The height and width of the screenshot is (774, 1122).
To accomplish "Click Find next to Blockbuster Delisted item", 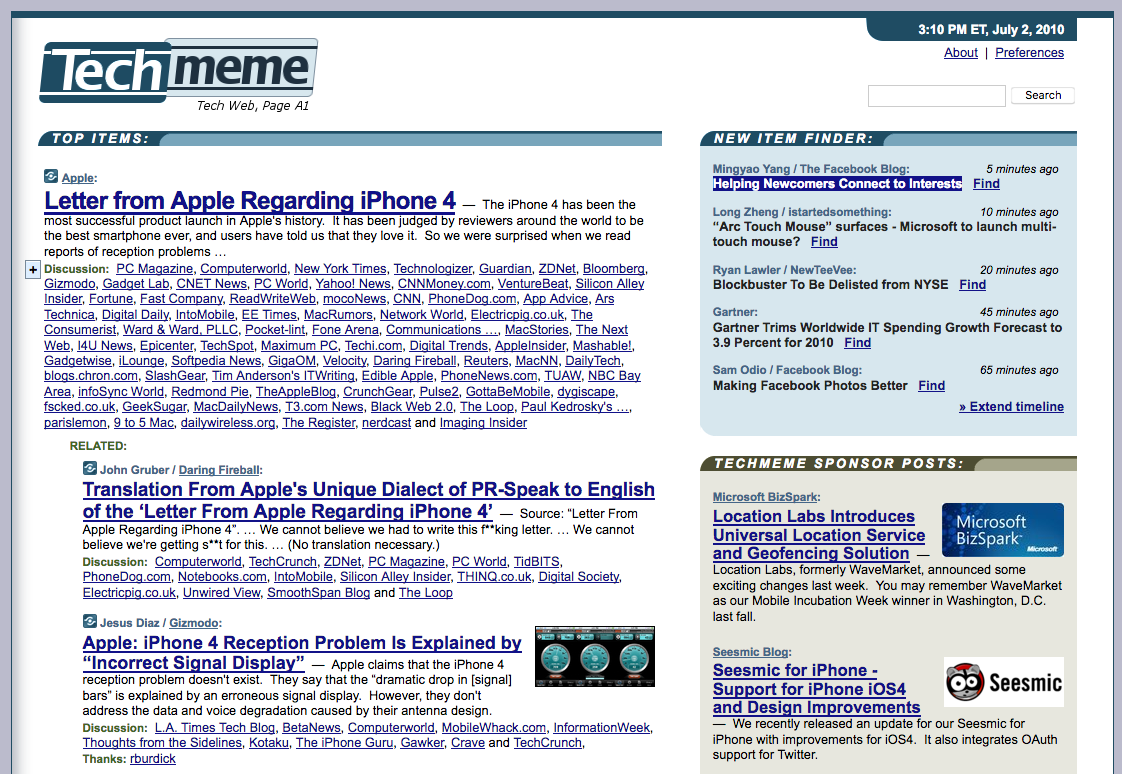I will [972, 285].
